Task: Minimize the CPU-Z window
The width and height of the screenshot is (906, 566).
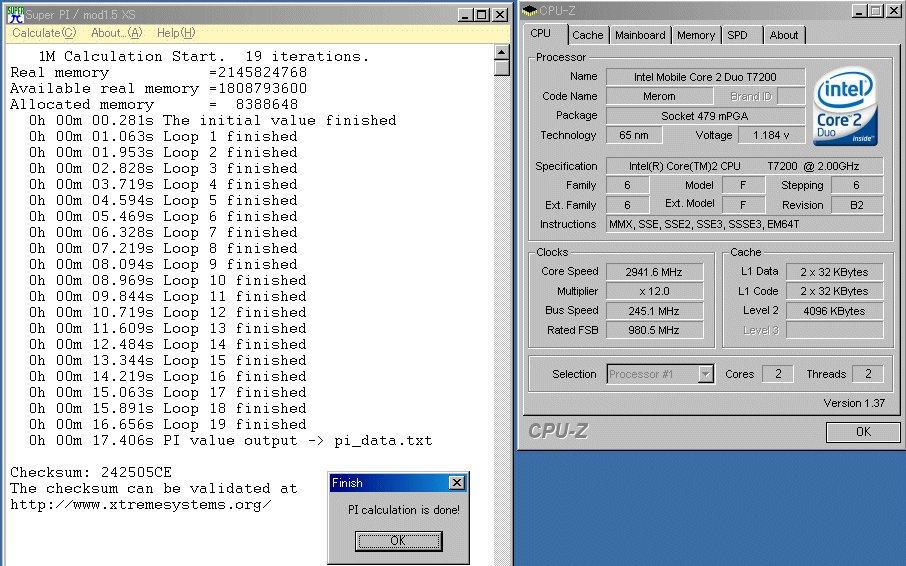Action: click(x=860, y=10)
